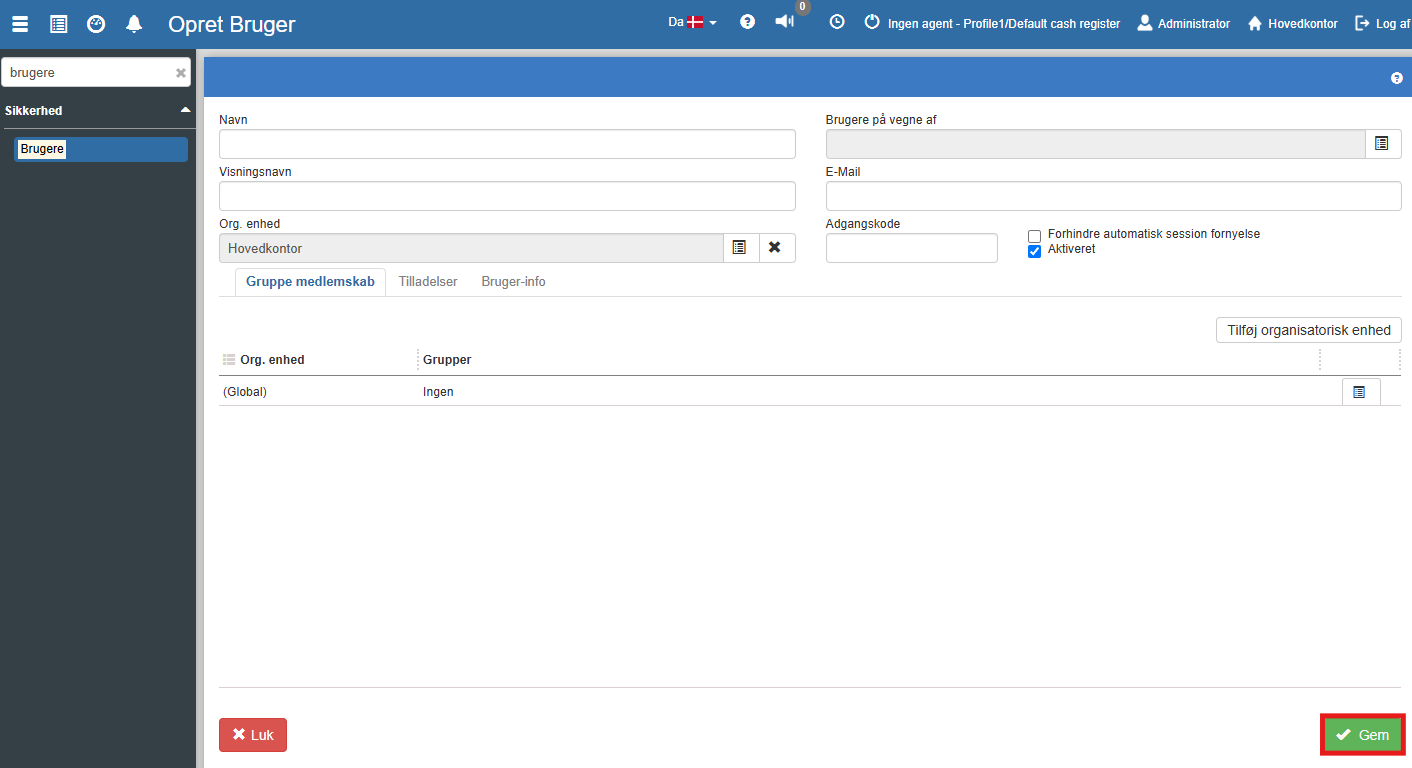Switch to the Bruger-info tab
The height and width of the screenshot is (768, 1412).
513,282
